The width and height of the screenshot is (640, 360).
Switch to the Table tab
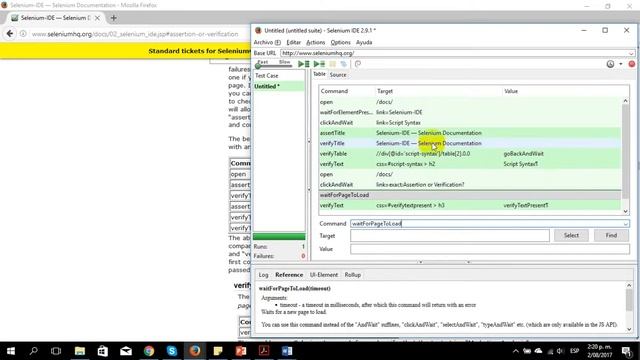pyautogui.click(x=319, y=74)
